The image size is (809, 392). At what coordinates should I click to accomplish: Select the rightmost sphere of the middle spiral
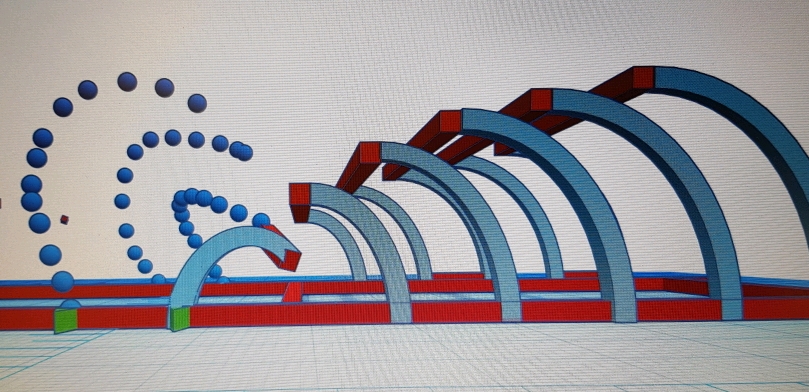point(244,152)
